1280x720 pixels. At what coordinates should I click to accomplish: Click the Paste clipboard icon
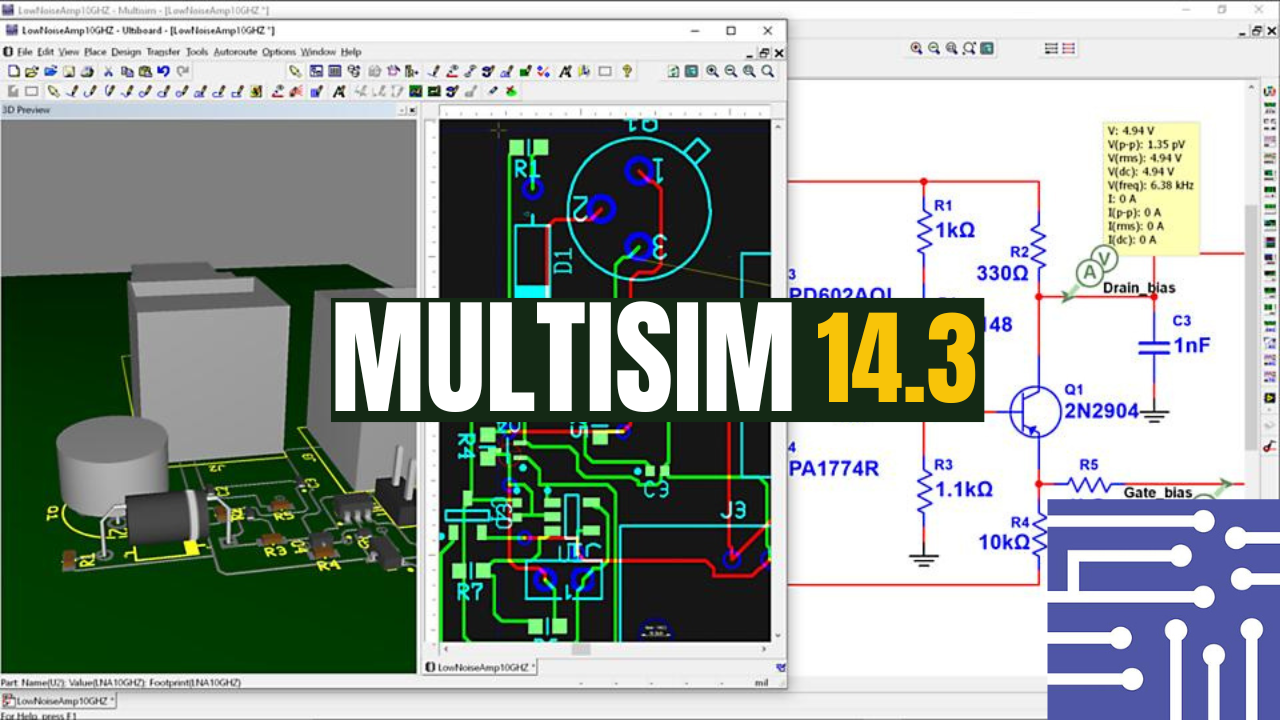click(x=145, y=72)
